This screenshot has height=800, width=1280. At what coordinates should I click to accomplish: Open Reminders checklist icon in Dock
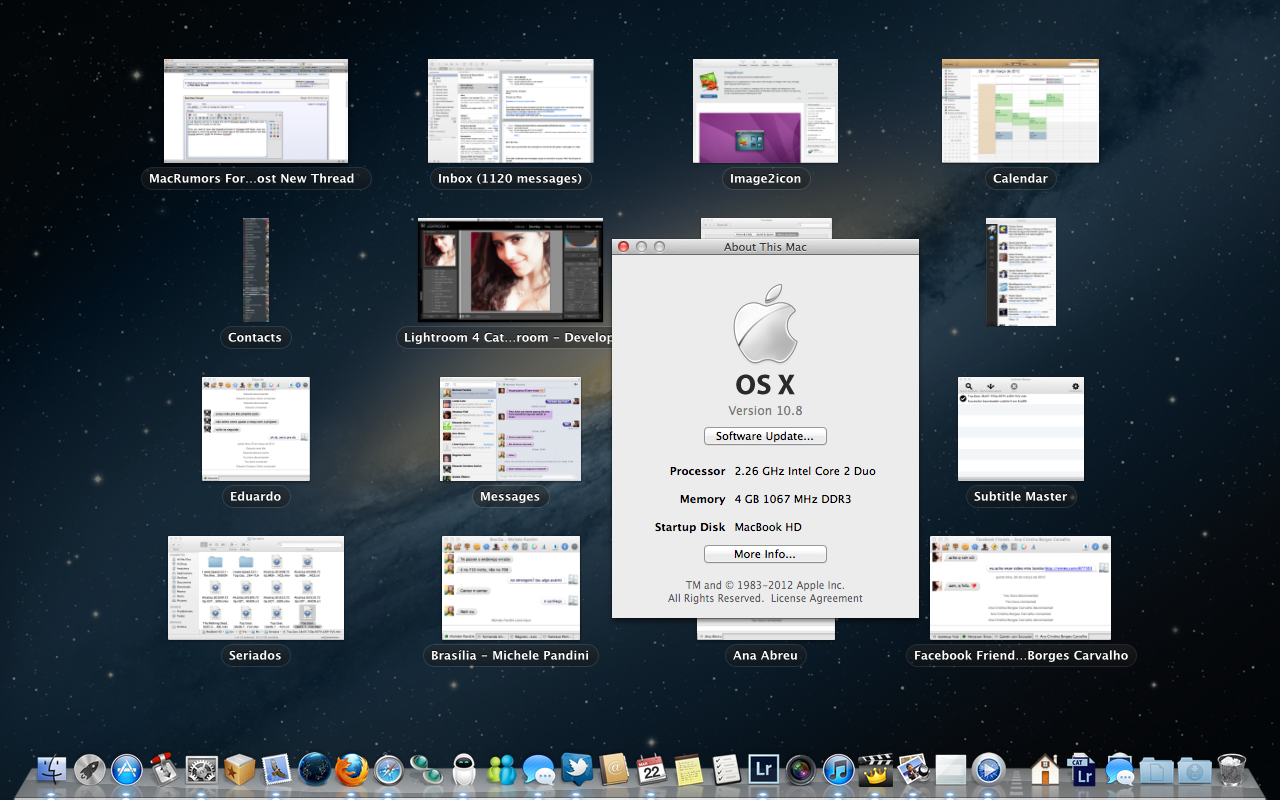pyautogui.click(x=726, y=769)
